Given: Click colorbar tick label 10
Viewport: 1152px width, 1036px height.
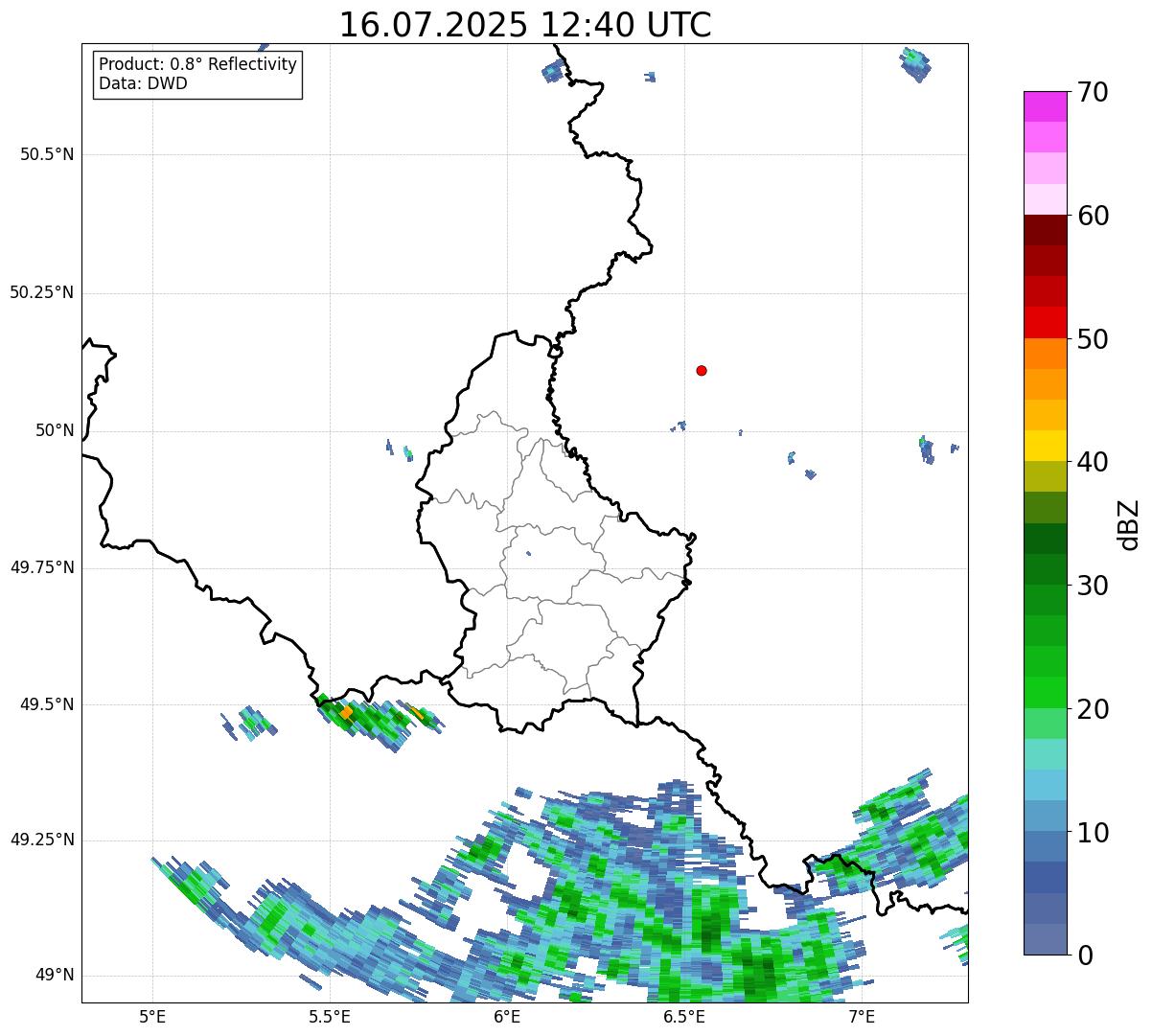Looking at the screenshot, I should [1093, 832].
